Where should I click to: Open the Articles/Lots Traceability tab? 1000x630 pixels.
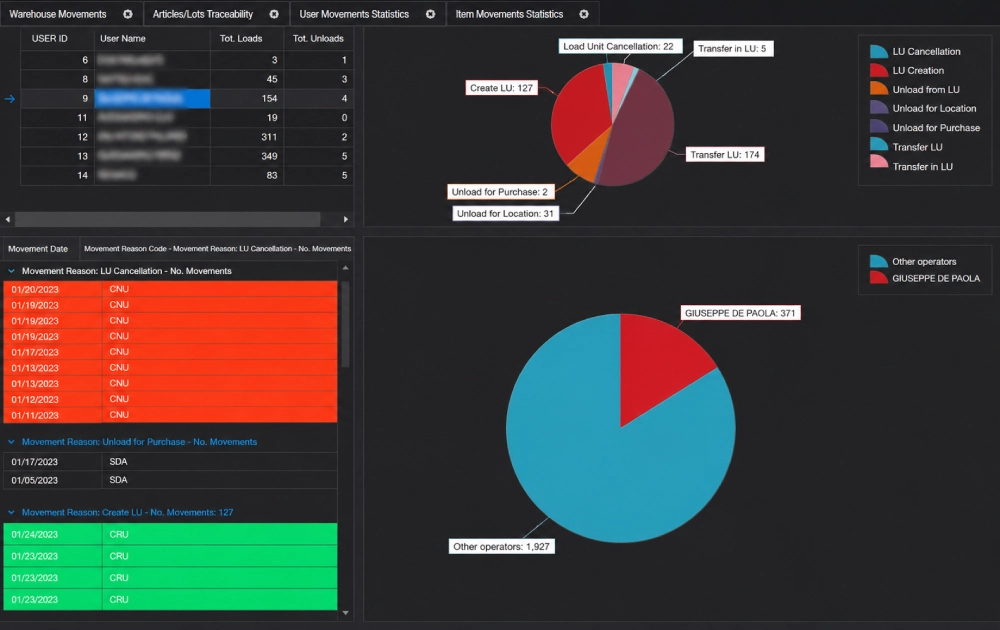coord(203,14)
